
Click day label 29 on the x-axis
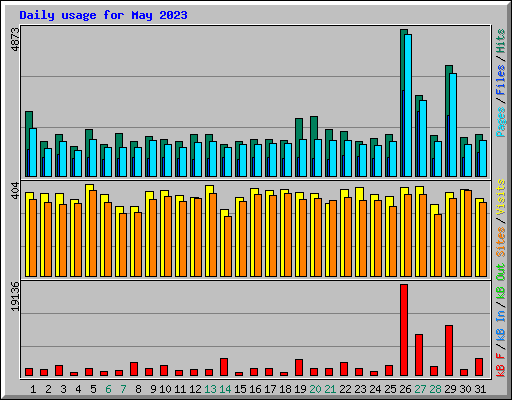click(x=450, y=389)
